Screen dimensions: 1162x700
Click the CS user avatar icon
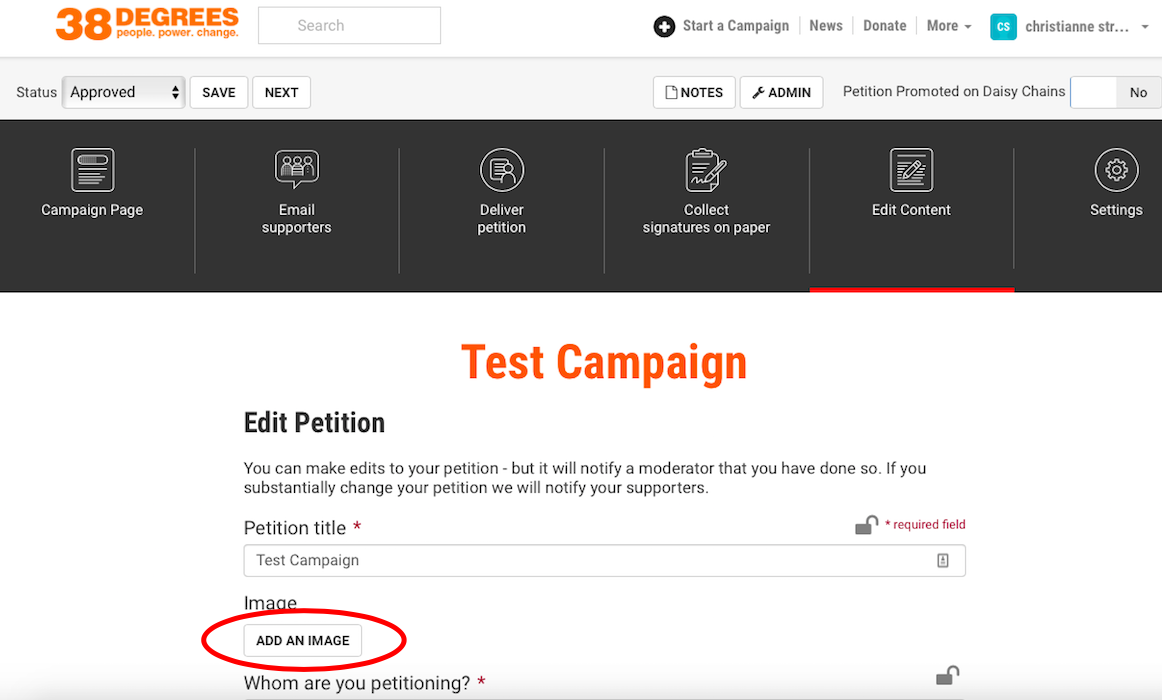click(x=1003, y=27)
